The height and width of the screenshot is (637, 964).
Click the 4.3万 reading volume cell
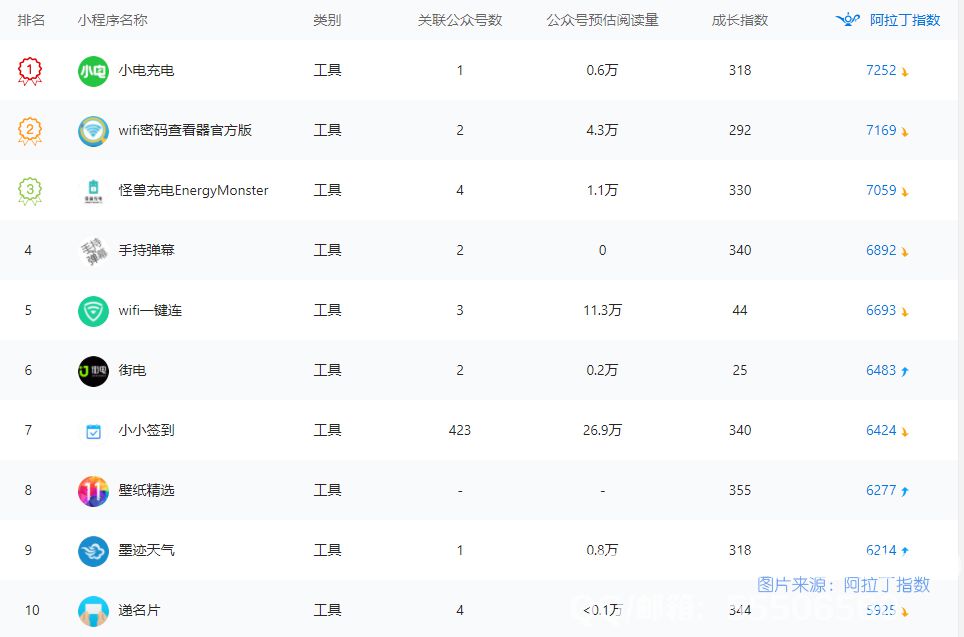602,130
